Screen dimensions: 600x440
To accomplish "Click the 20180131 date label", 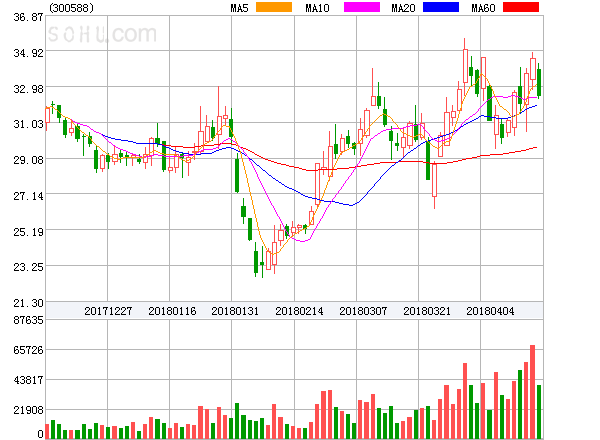I will (x=235, y=311).
